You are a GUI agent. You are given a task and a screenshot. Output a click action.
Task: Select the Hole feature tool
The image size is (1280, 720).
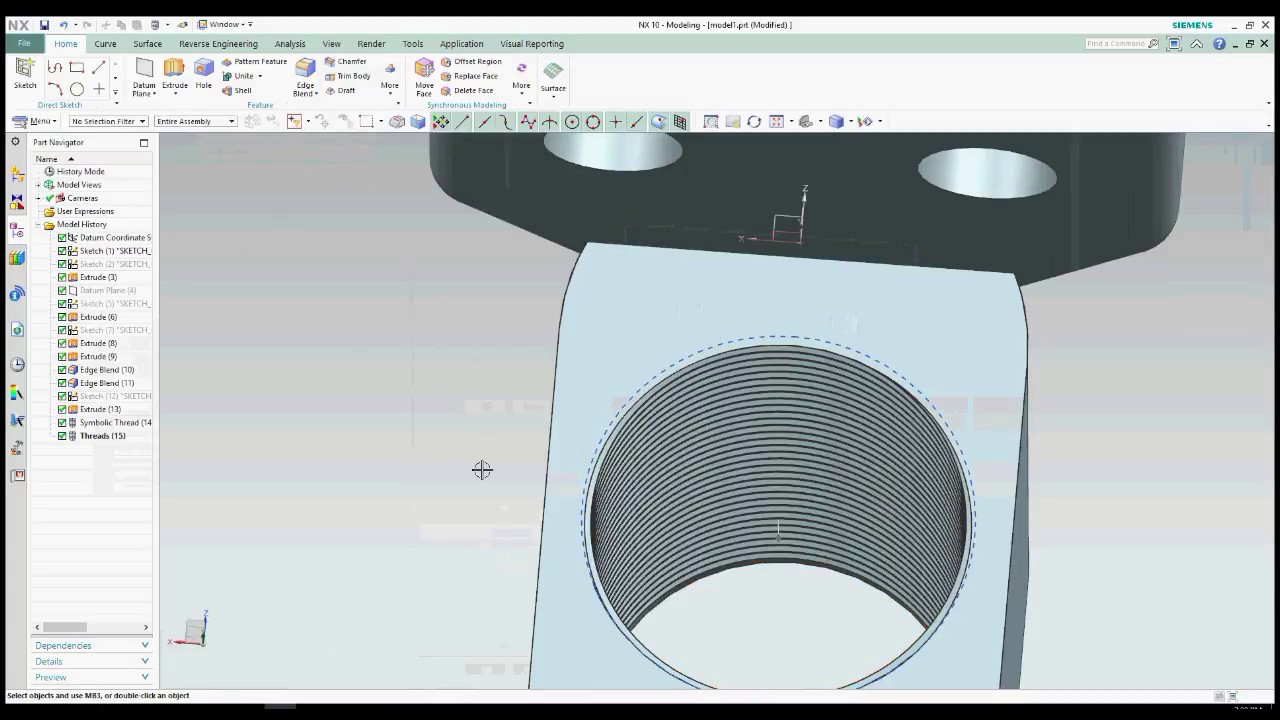click(204, 74)
